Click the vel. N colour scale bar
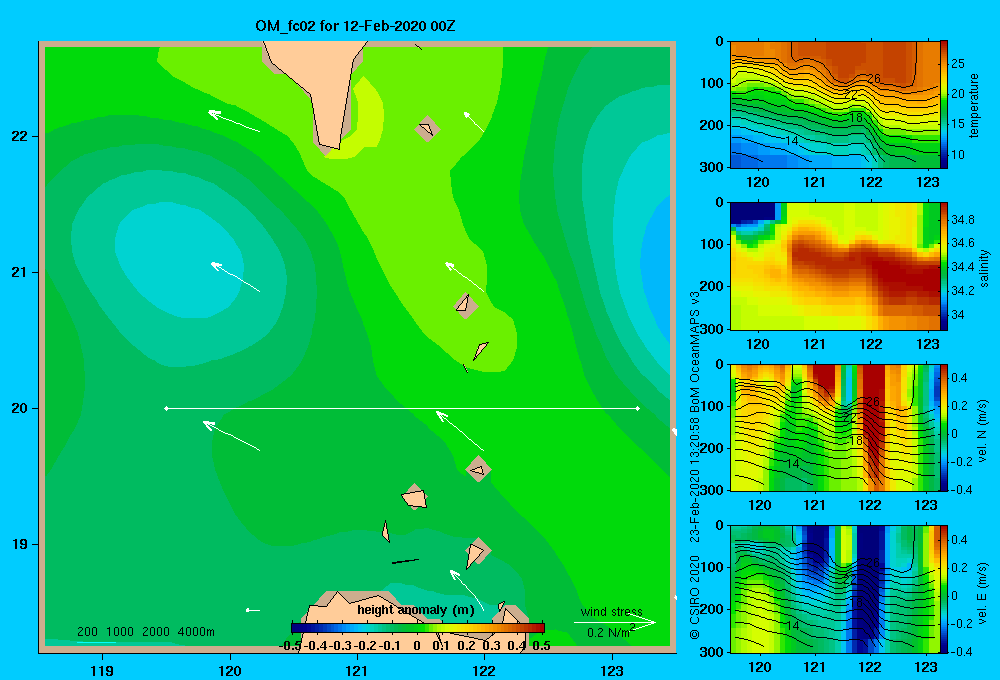Image resolution: width=1000 pixels, height=680 pixels. pyautogui.click(x=944, y=427)
